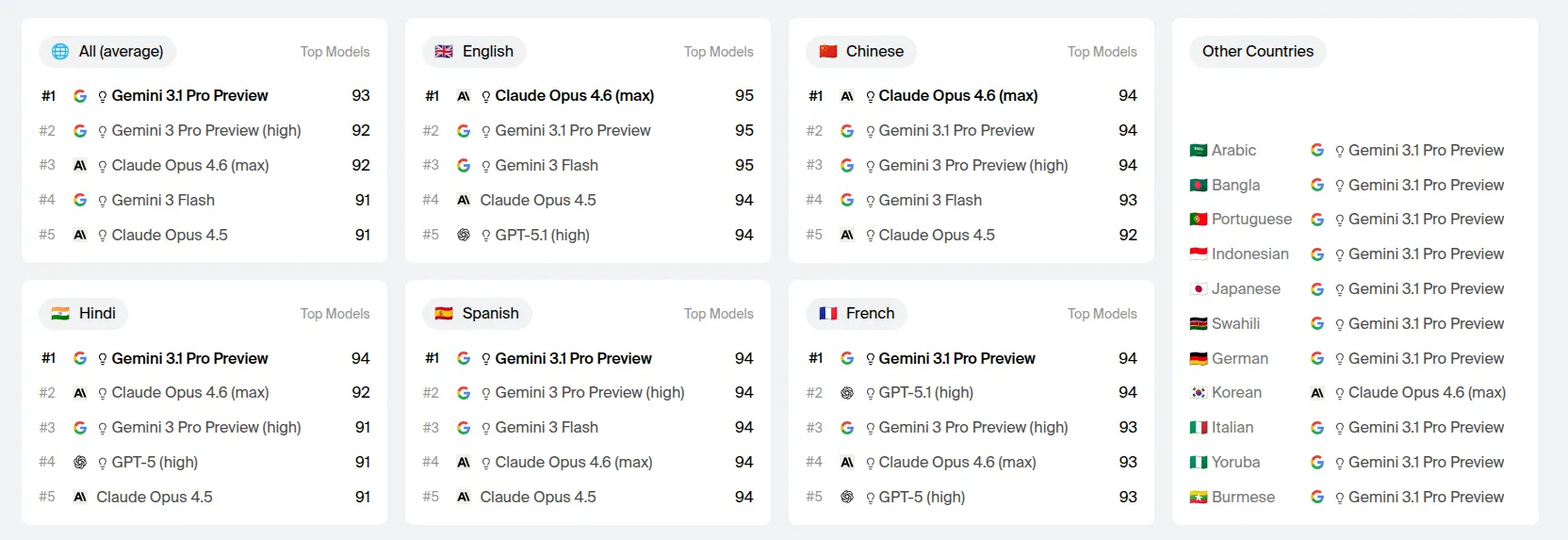Viewport: 1568px width, 540px height.
Task: Open Claude Opus 4.6 (max) in Spanish card
Action: [x=573, y=462]
